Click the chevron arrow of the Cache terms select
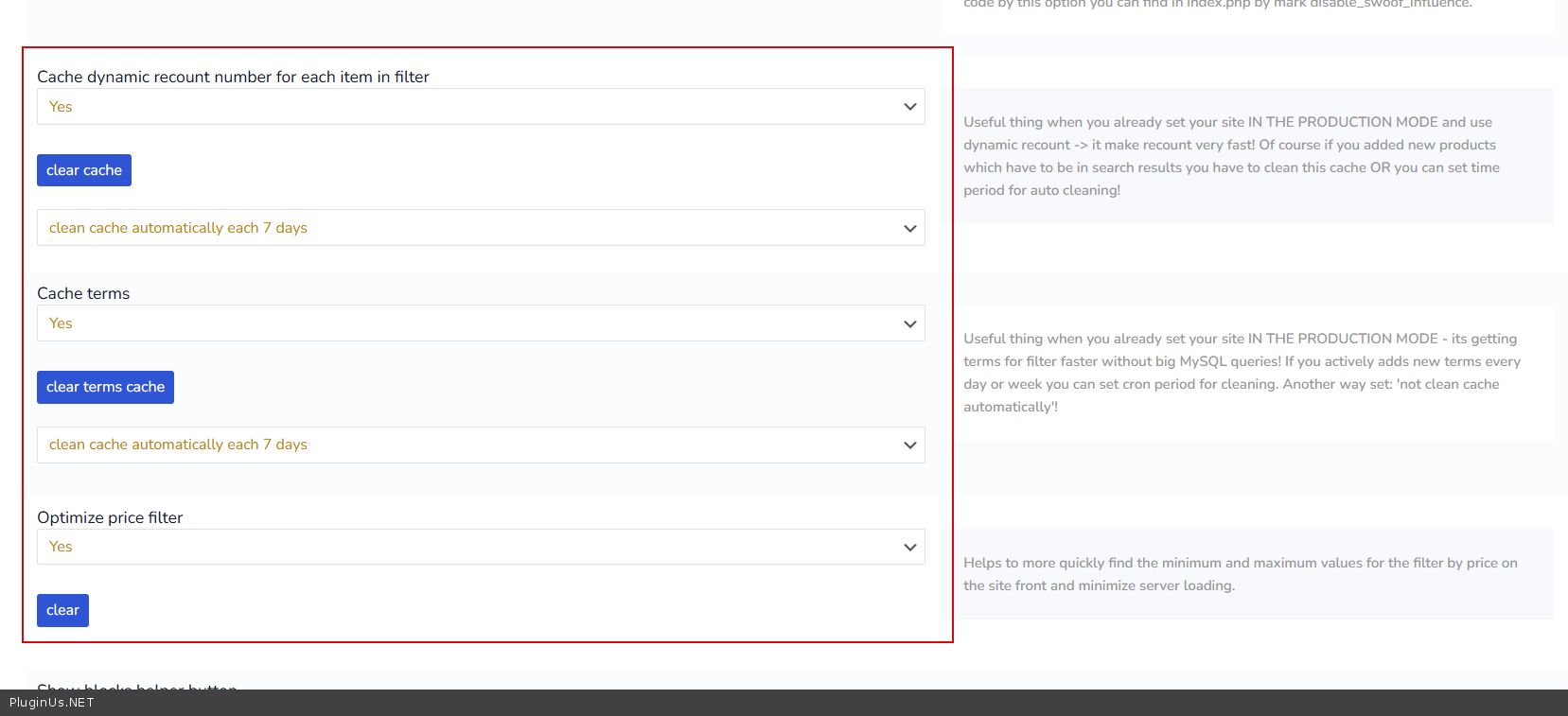Screen dimensions: 1568x716 [x=909, y=323]
